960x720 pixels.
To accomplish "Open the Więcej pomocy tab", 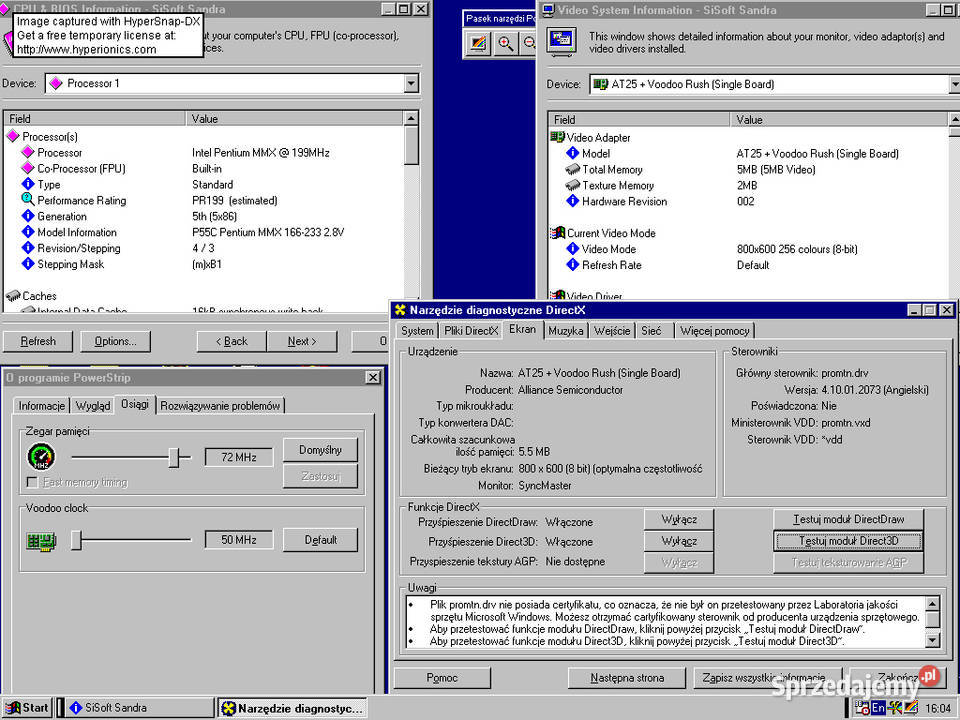I will (x=714, y=331).
